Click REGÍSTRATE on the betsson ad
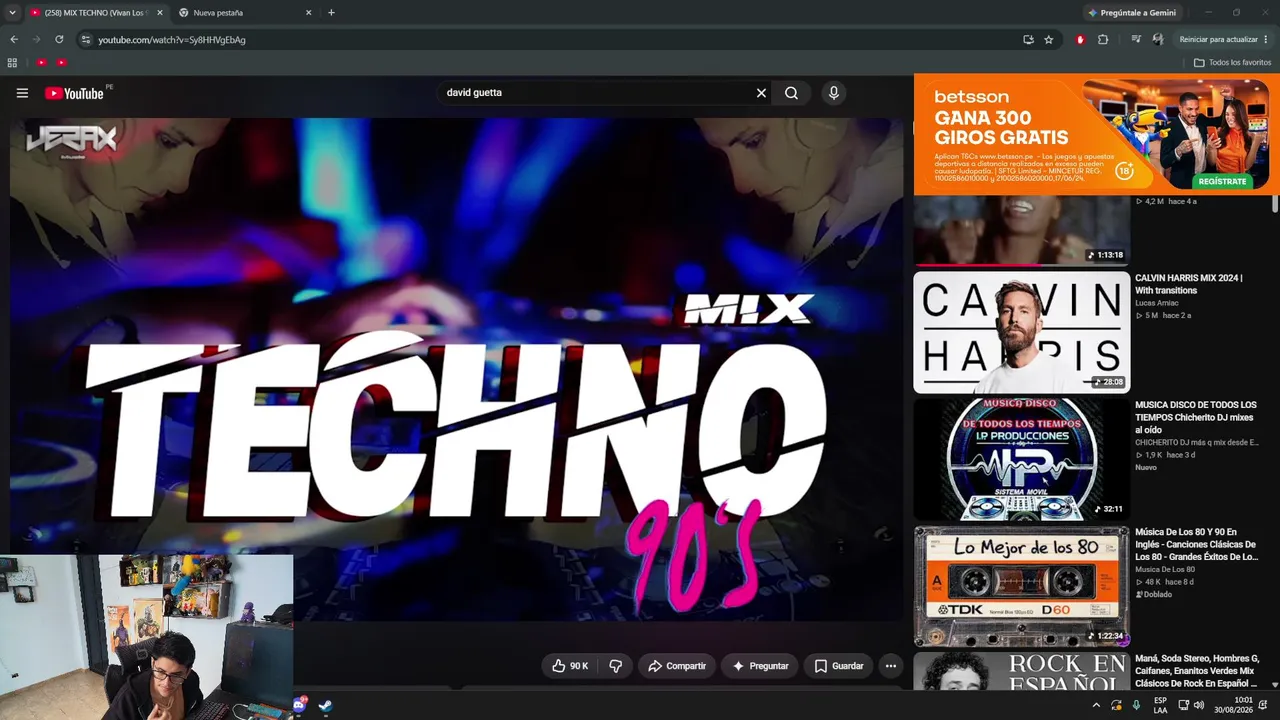Viewport: 1280px width, 720px height. click(x=1222, y=181)
